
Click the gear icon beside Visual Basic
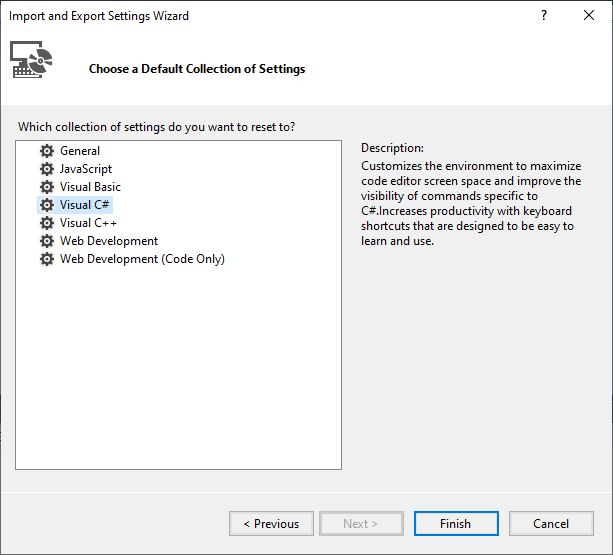tap(47, 187)
